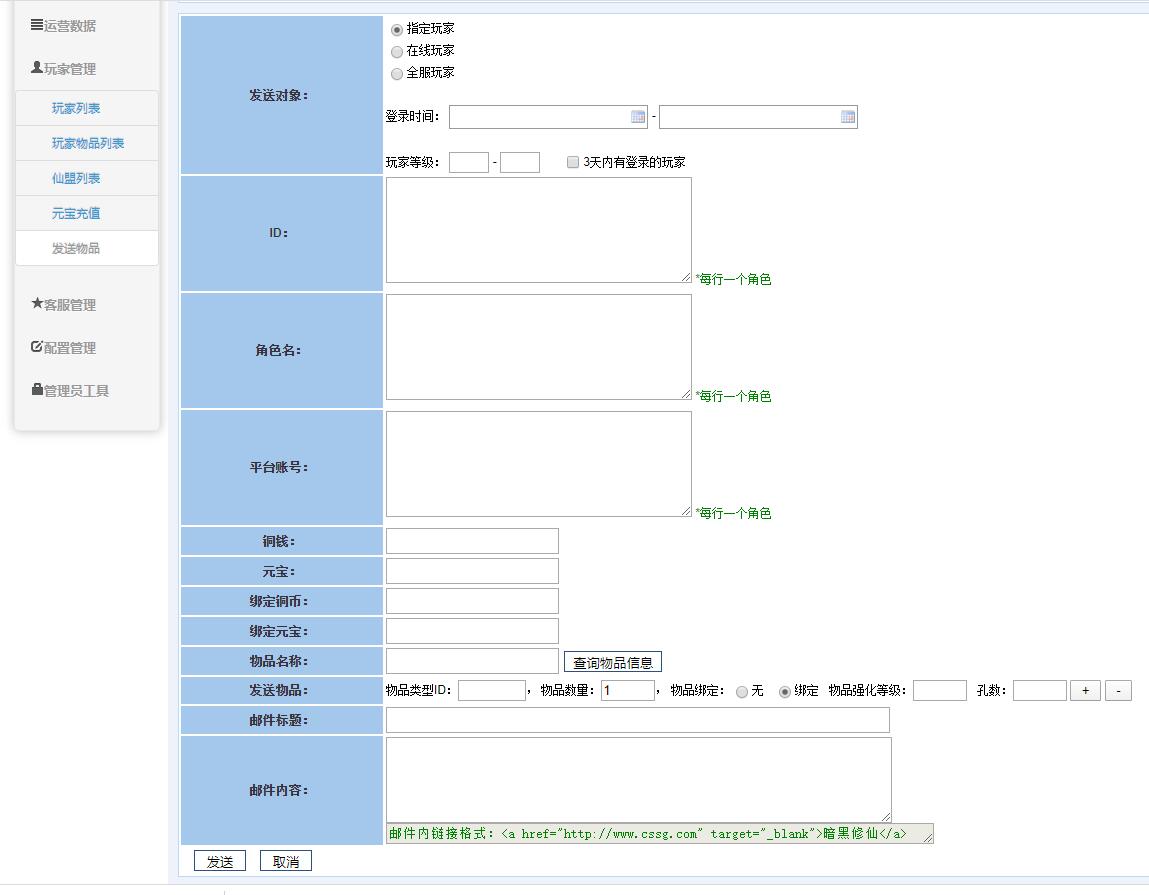Remove item row with minus button

click(1118, 690)
